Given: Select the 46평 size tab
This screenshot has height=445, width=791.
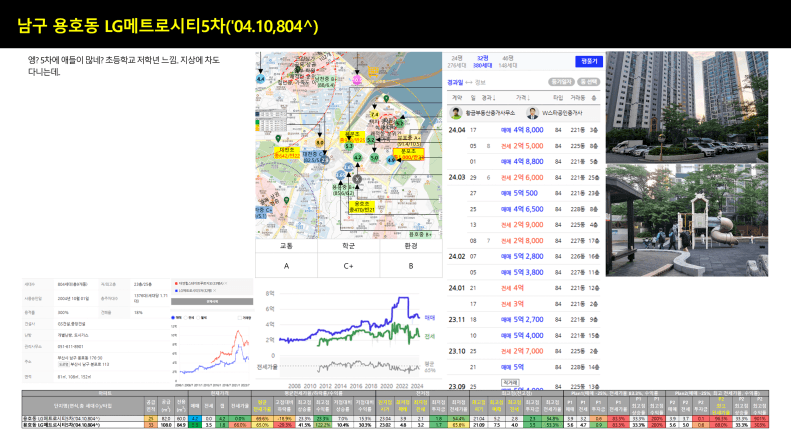Looking at the screenshot, I should pyautogui.click(x=507, y=62).
